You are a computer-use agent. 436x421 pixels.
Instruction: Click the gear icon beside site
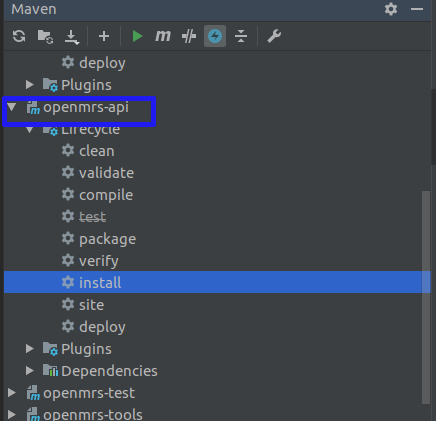coord(68,304)
